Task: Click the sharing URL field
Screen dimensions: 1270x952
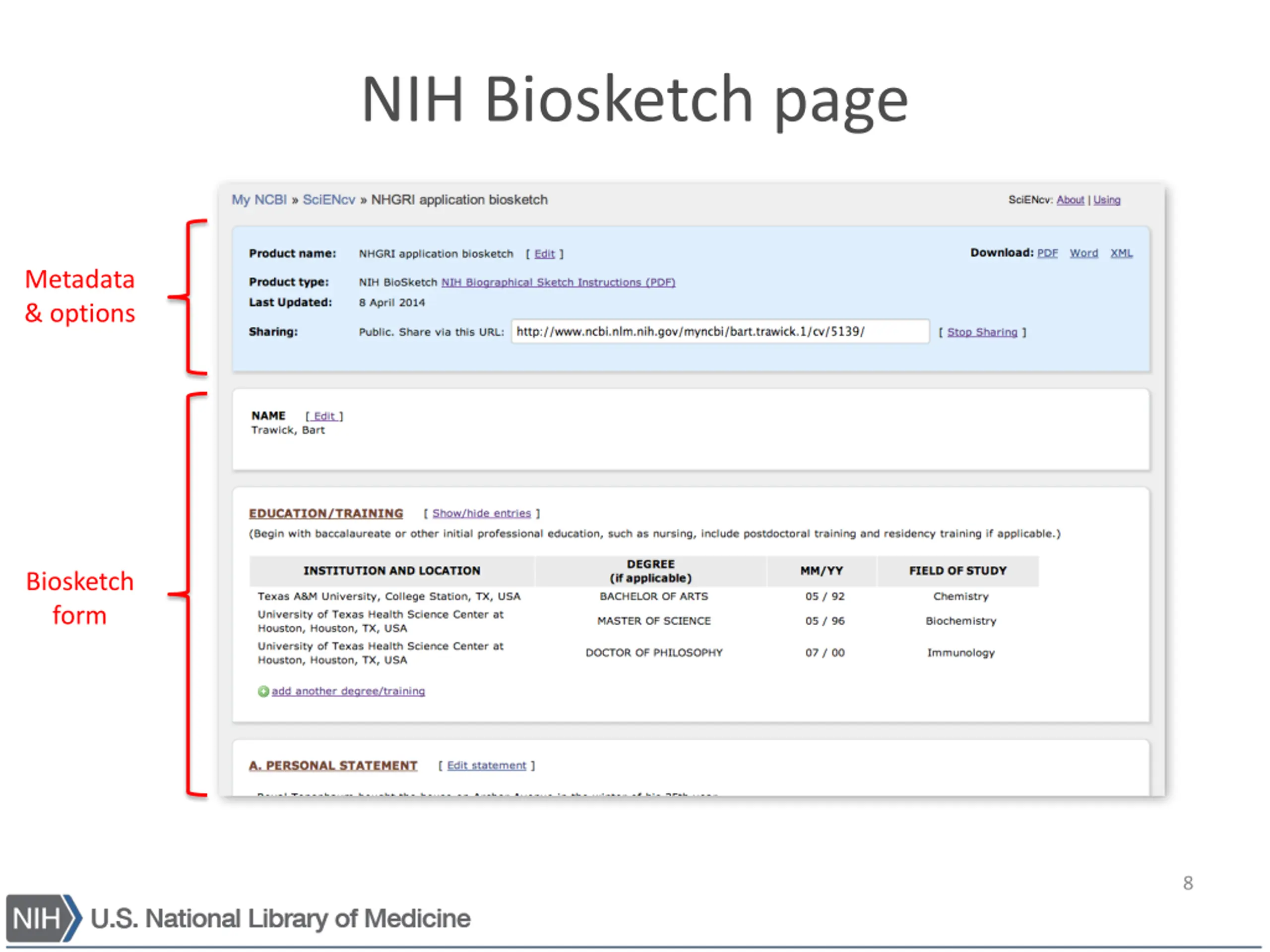Action: pyautogui.click(x=720, y=331)
